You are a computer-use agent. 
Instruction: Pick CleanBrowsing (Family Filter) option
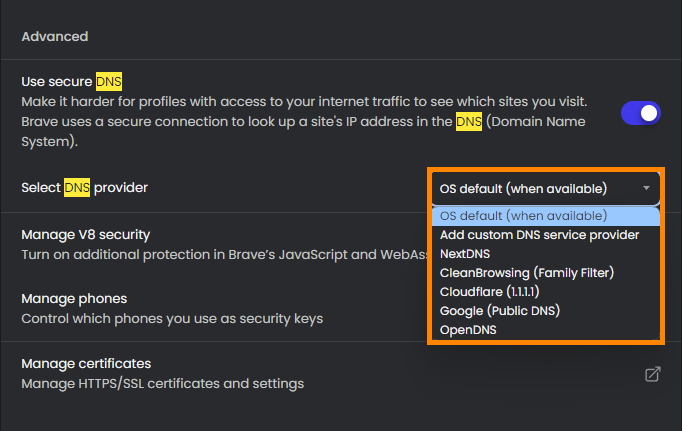point(546,273)
